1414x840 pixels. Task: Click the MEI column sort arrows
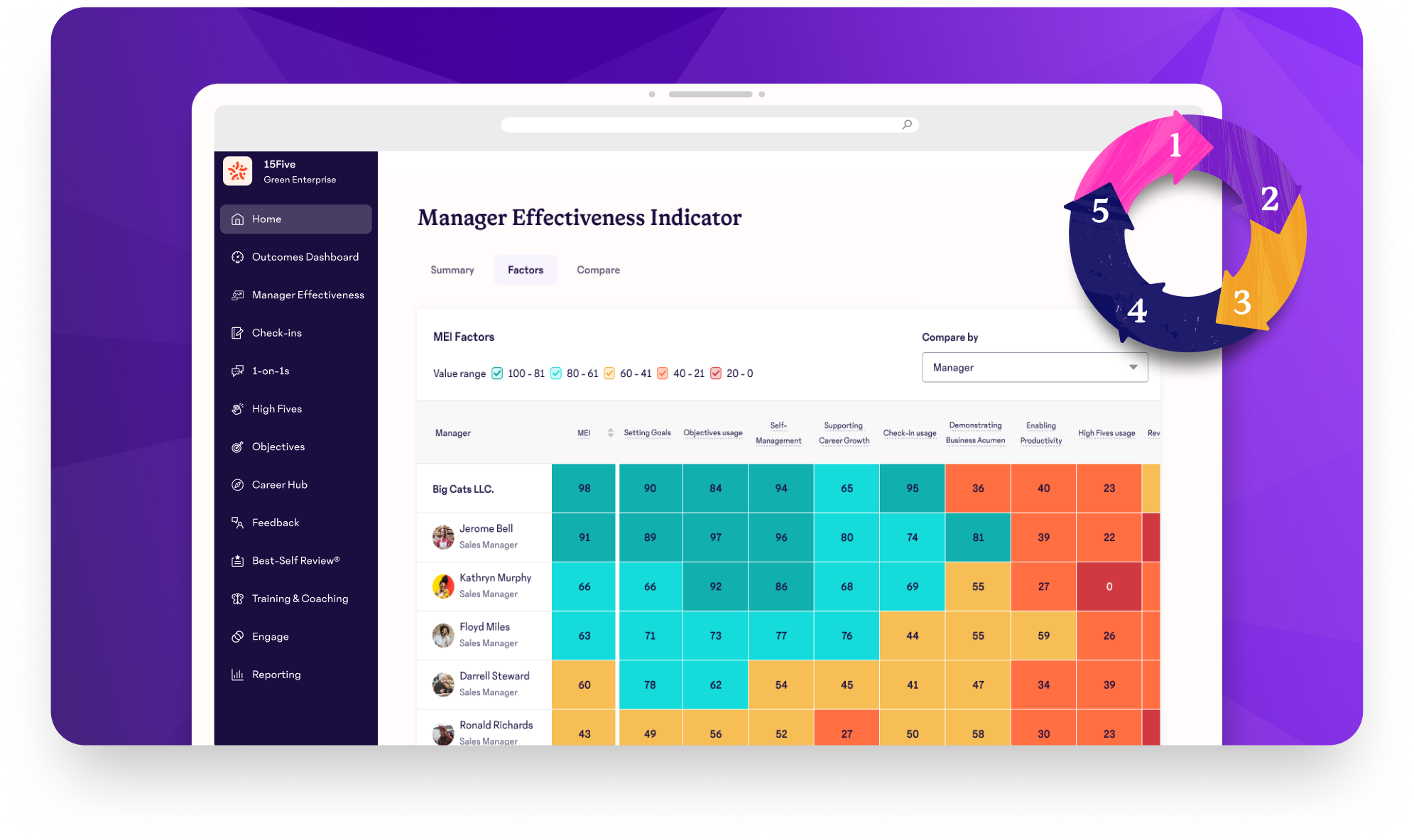611,433
